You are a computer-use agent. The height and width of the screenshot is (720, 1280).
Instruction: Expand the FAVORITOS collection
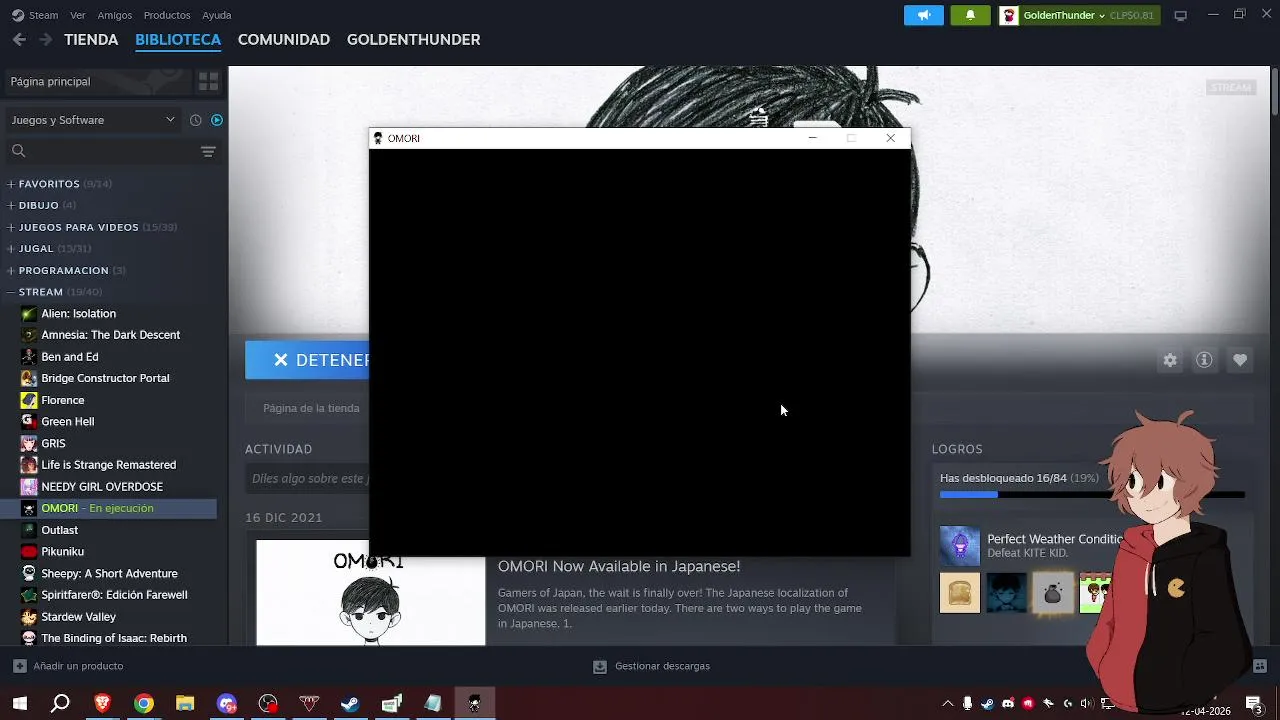11,184
